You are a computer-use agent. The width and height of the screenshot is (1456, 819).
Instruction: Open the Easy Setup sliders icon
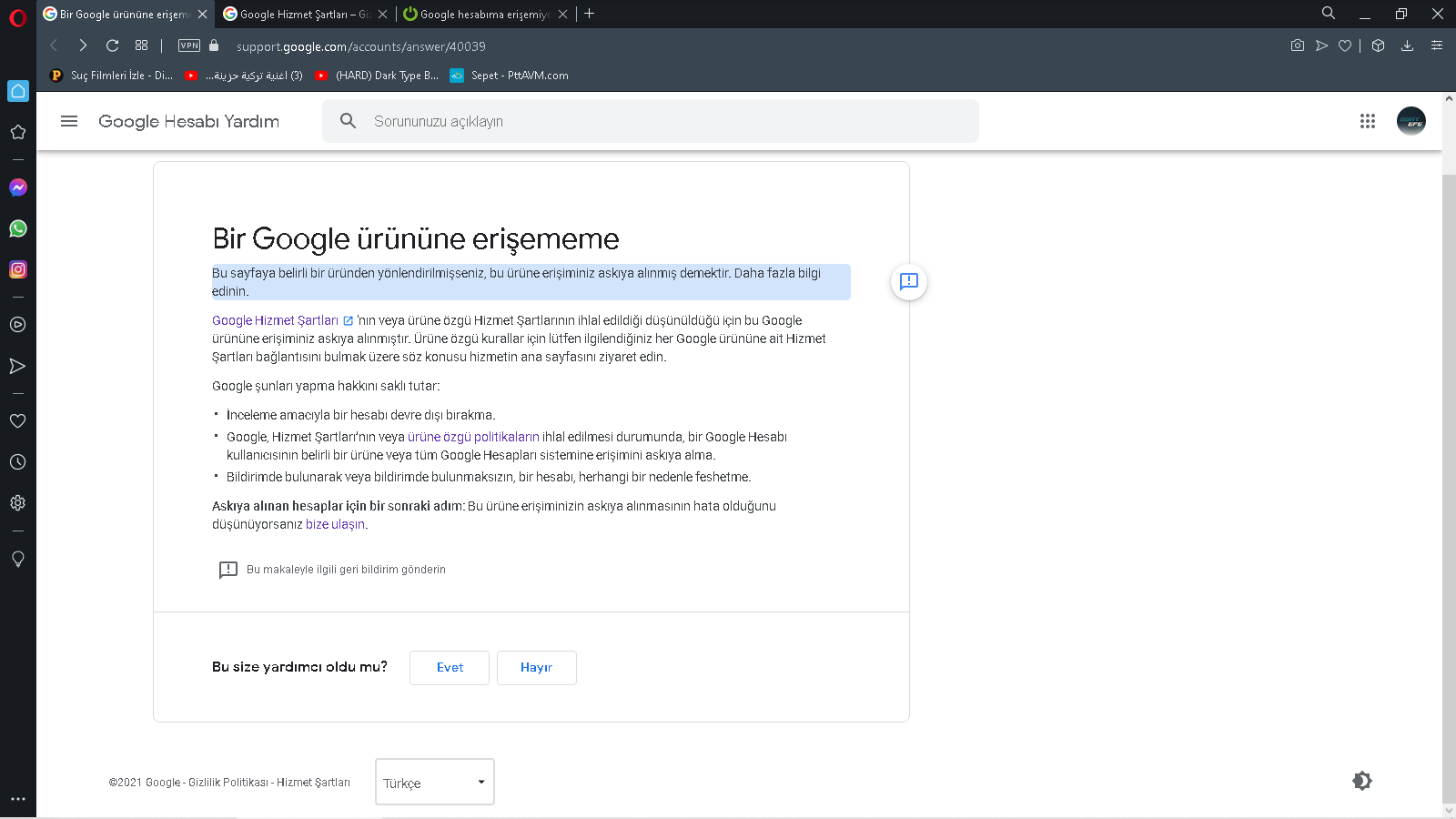1437,45
